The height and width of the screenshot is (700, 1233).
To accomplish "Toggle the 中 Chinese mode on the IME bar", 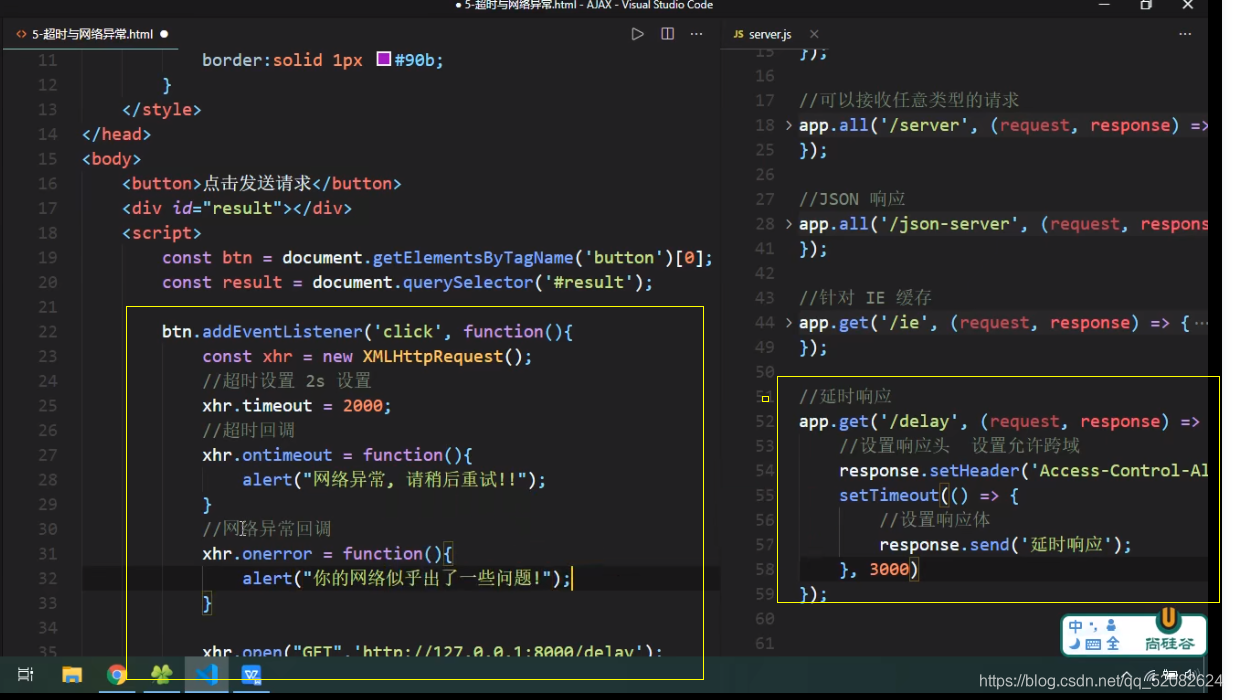I will tap(1076, 626).
